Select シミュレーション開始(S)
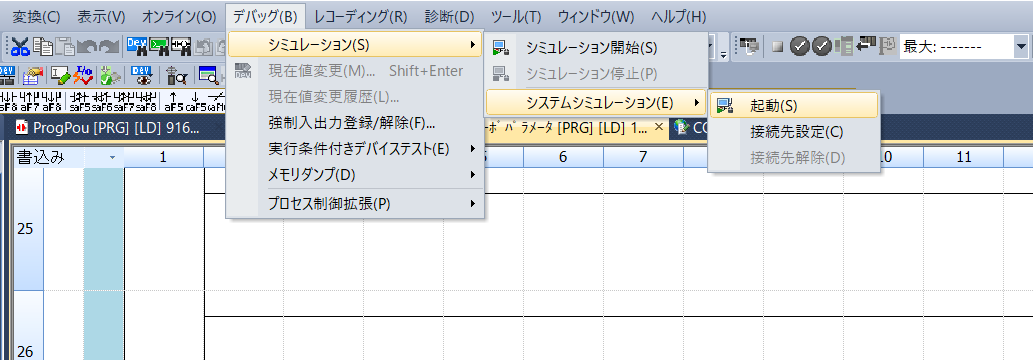Viewport: 1033px width, 360px height. point(596,47)
